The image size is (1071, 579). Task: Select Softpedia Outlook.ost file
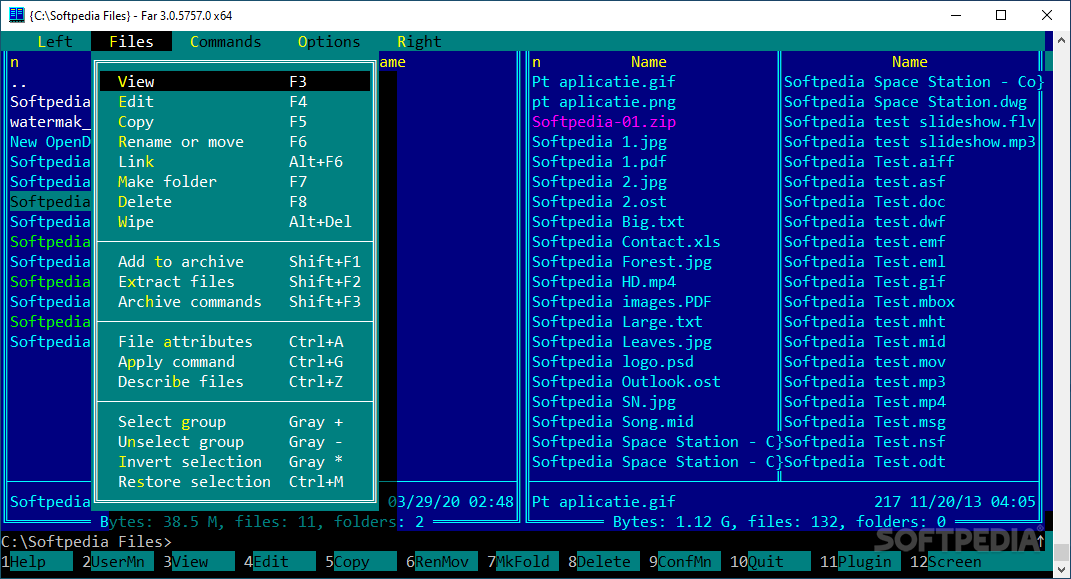626,382
